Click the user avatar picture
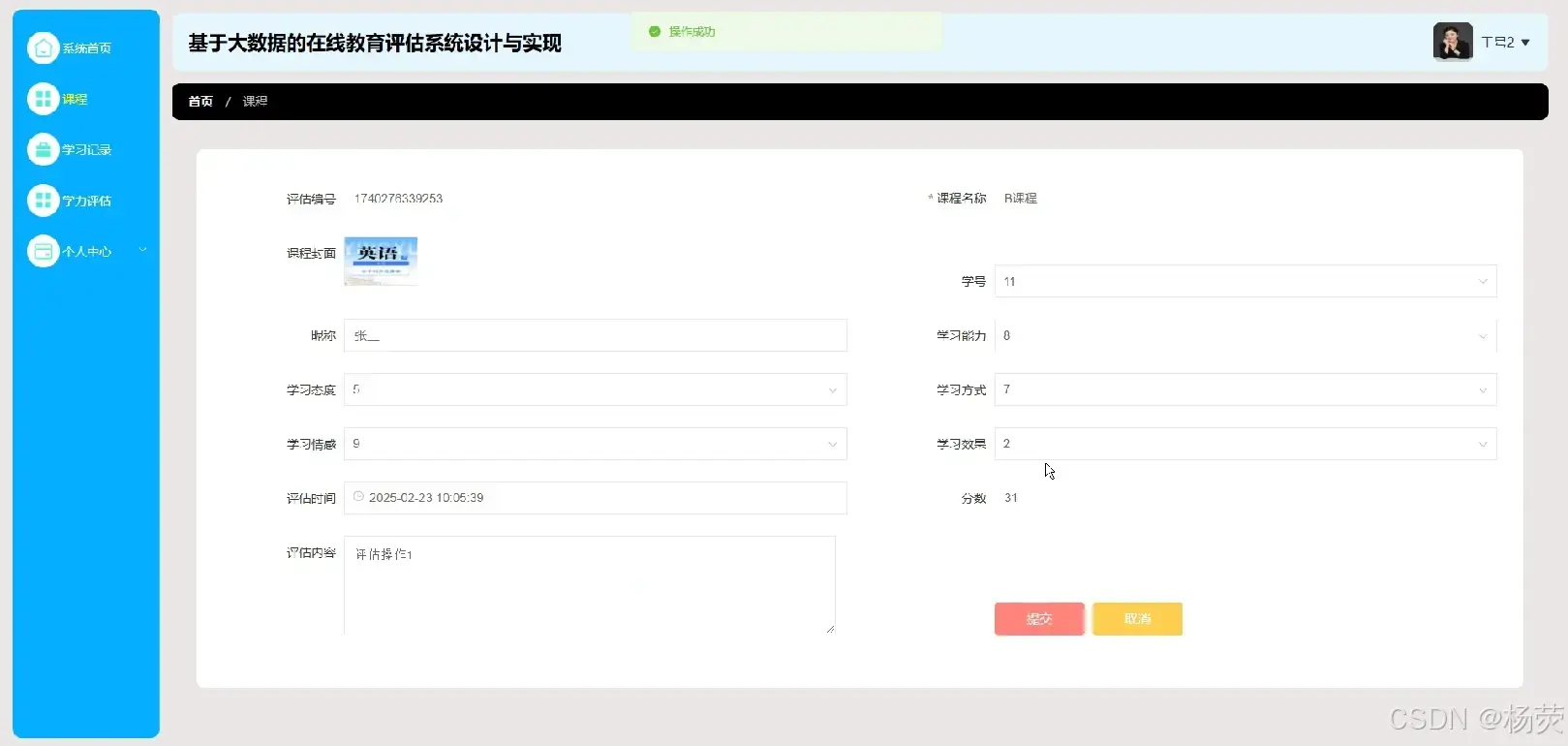The image size is (1568, 746). [x=1453, y=42]
